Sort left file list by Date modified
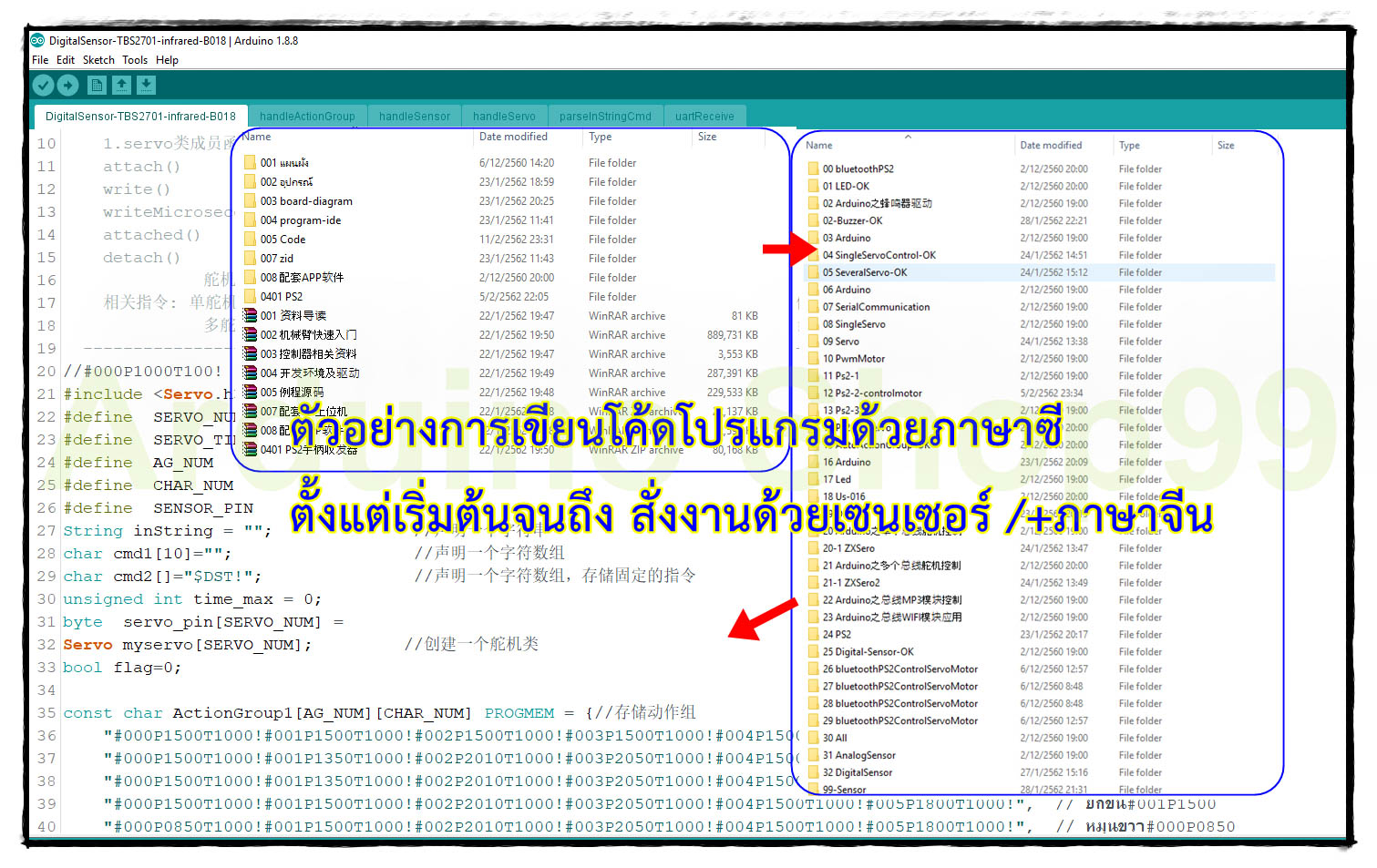Screen dimensions: 1377x868 coord(513,137)
